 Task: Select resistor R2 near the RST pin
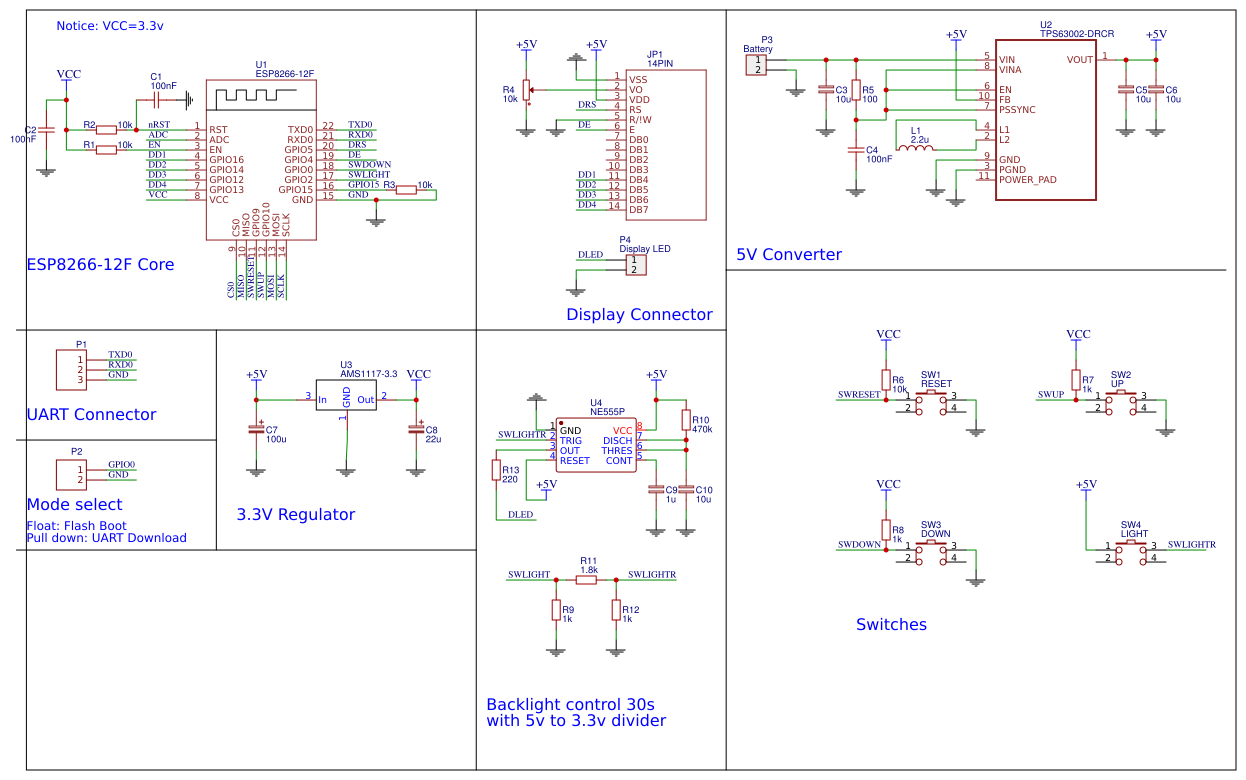point(106,129)
